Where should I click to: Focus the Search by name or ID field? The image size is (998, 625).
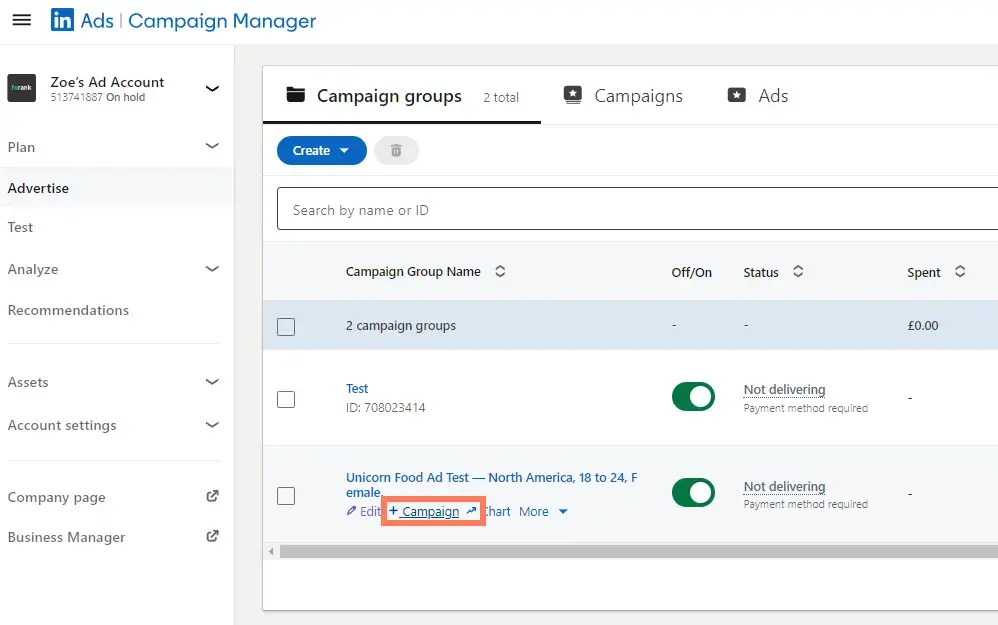tap(637, 209)
